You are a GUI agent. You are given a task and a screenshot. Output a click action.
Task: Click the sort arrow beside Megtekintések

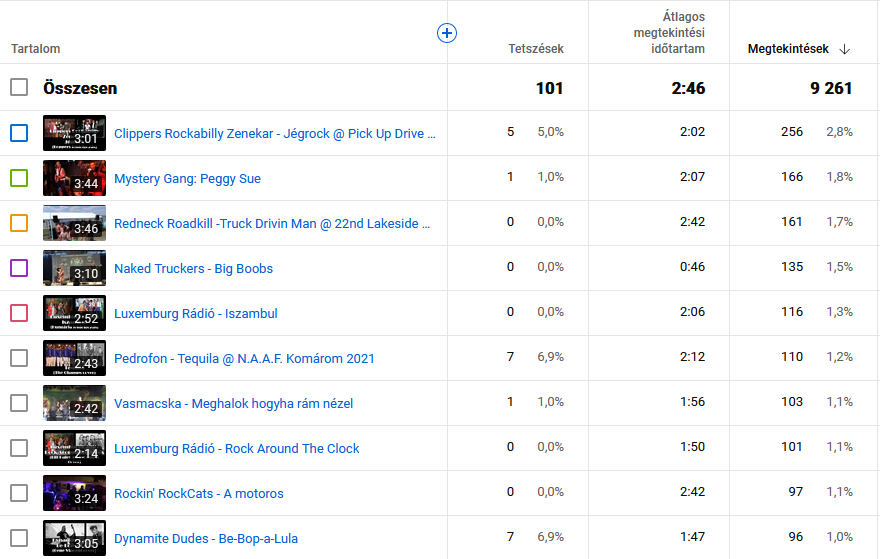845,49
